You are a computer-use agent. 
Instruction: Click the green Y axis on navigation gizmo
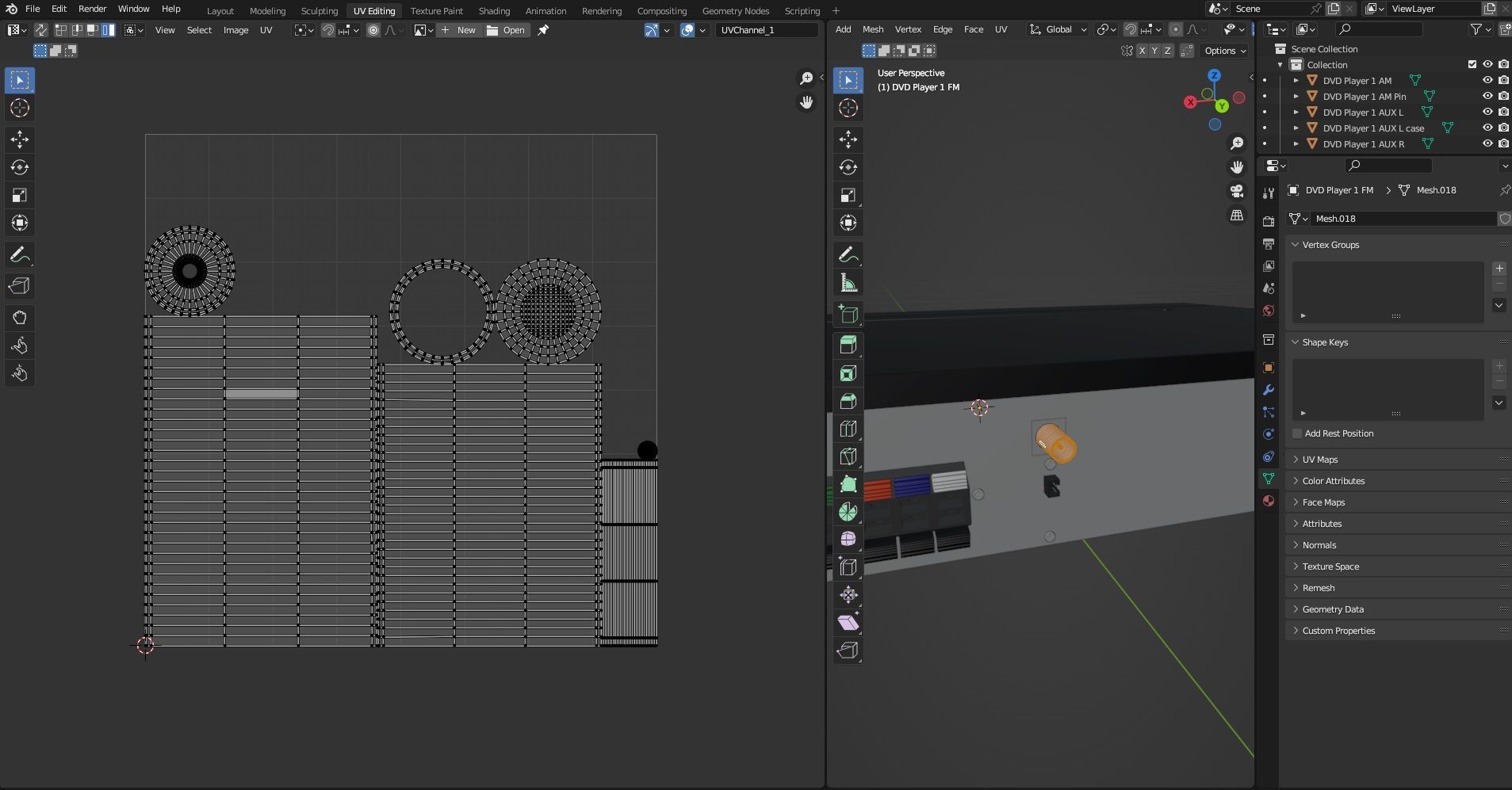click(x=1222, y=105)
